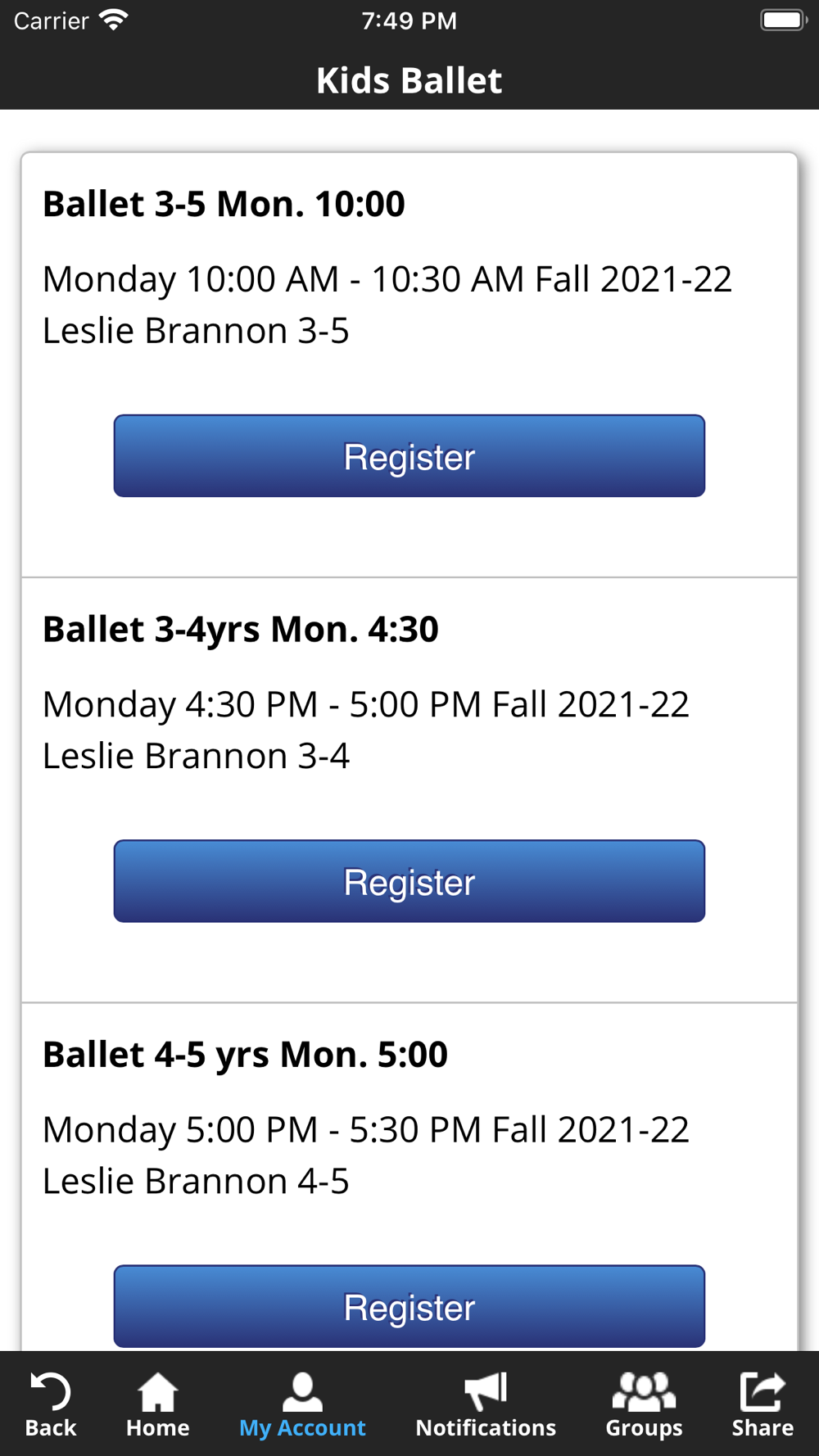This screenshot has width=819, height=1456.
Task: Check the battery indicator in status bar
Action: point(783,20)
